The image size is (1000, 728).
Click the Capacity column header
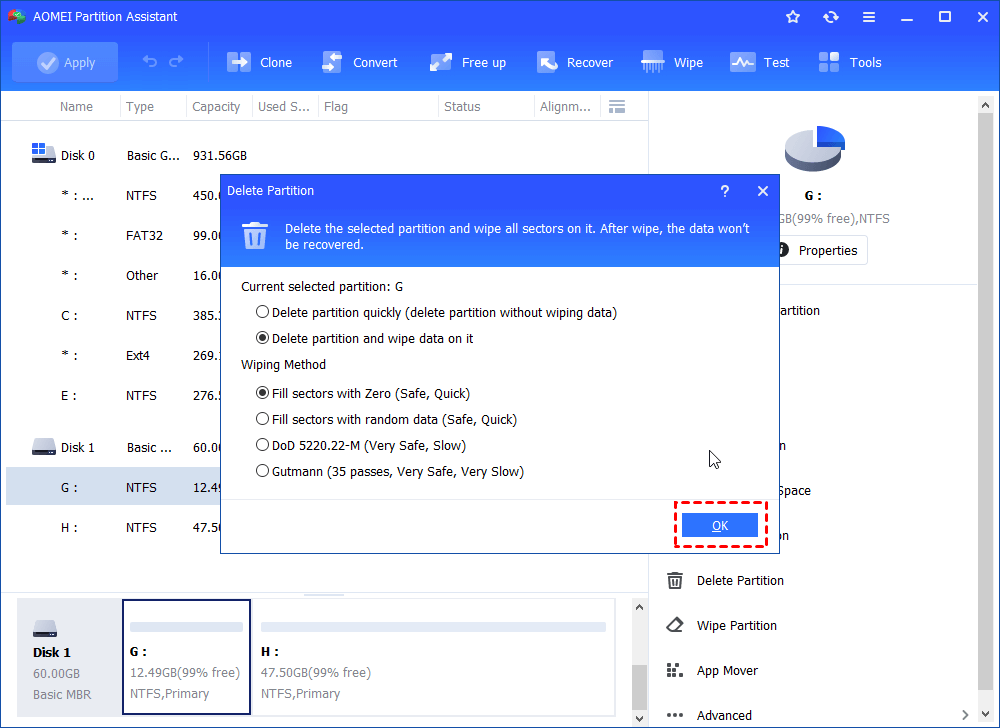click(x=216, y=106)
